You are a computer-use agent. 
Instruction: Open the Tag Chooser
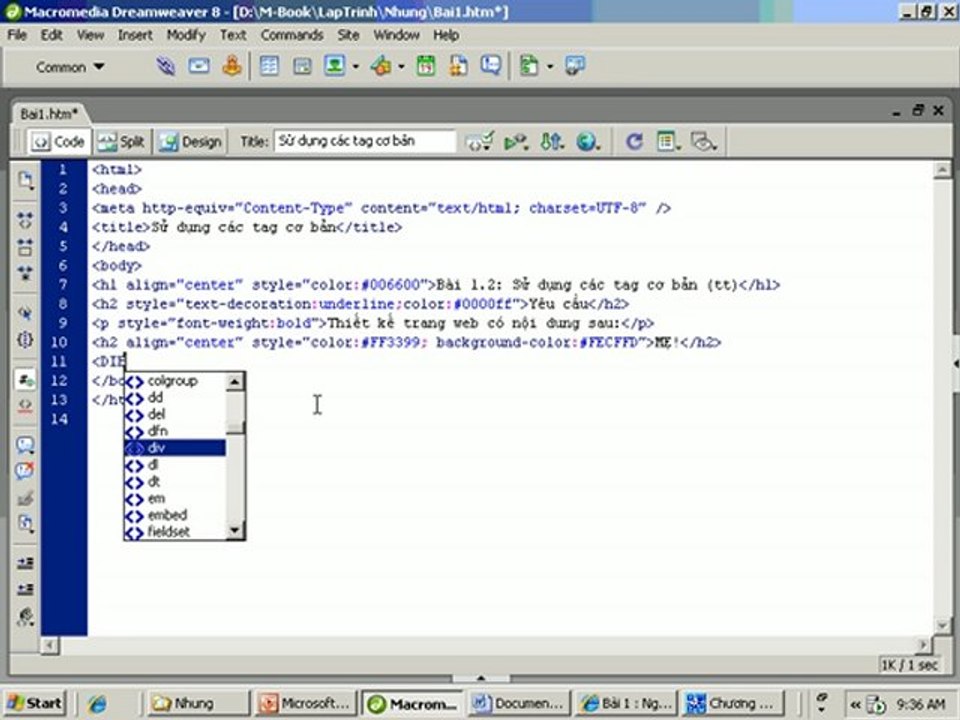tap(575, 66)
